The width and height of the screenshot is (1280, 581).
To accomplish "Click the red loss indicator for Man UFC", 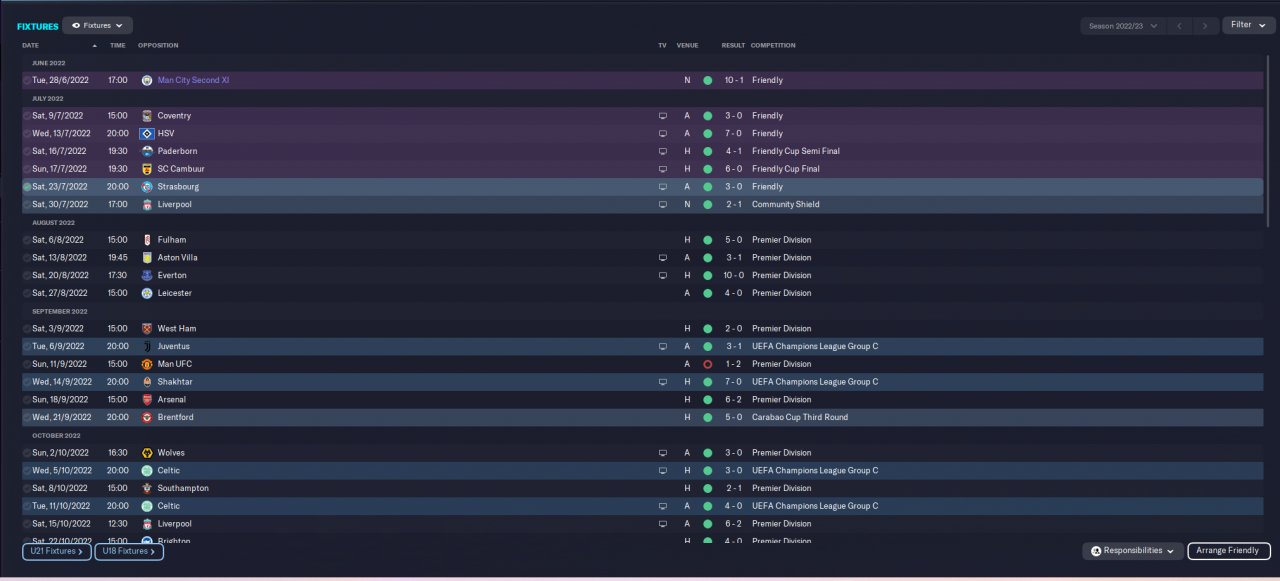I will click(707, 364).
